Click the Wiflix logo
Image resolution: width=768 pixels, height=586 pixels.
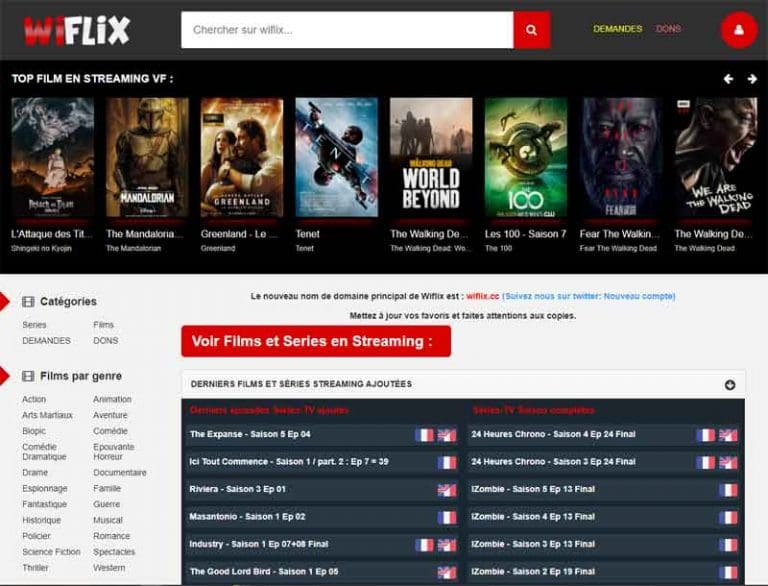point(76,30)
